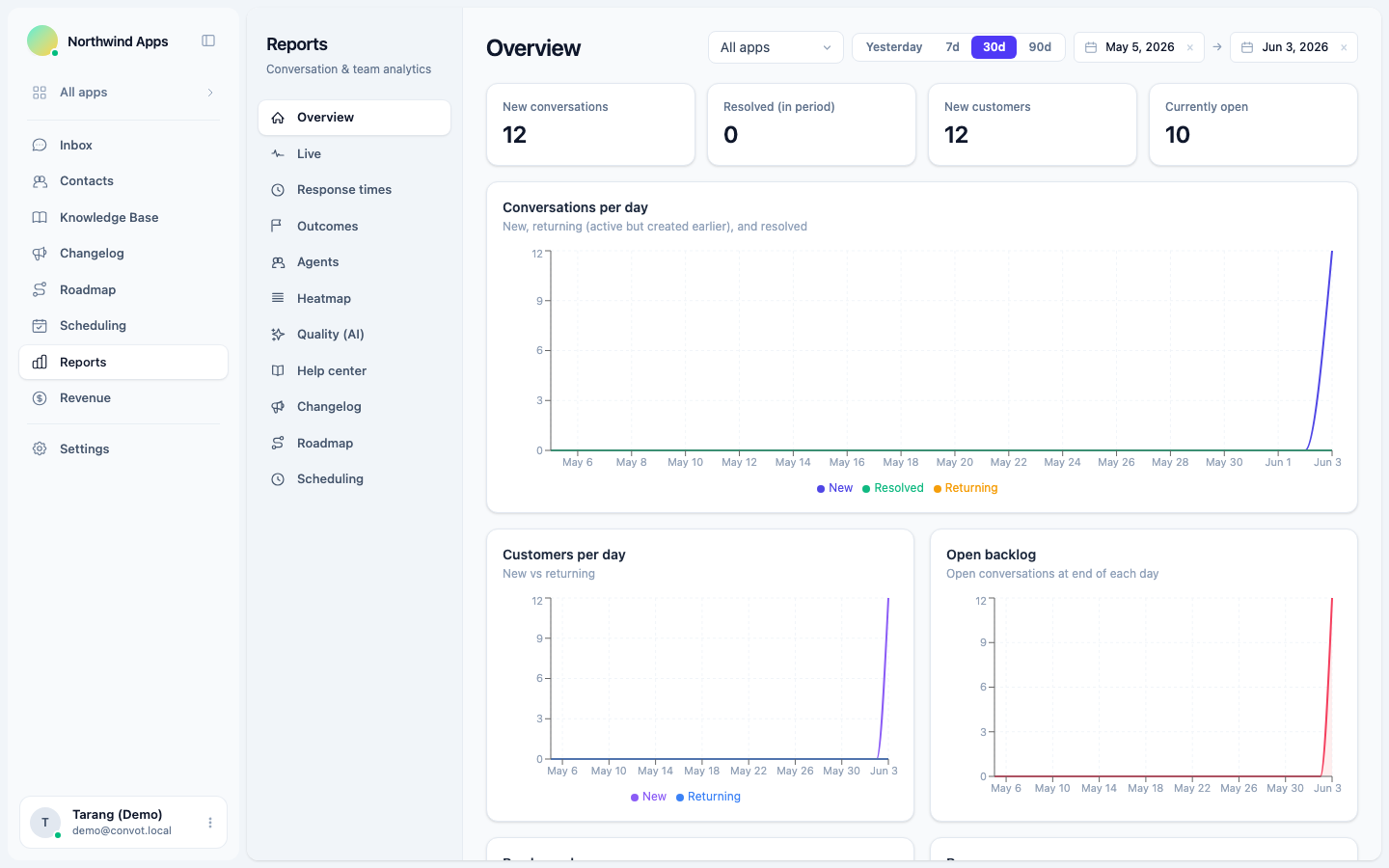Screen dimensions: 1389x868
Task: Click the Heatmap lines icon
Action: 278,299
